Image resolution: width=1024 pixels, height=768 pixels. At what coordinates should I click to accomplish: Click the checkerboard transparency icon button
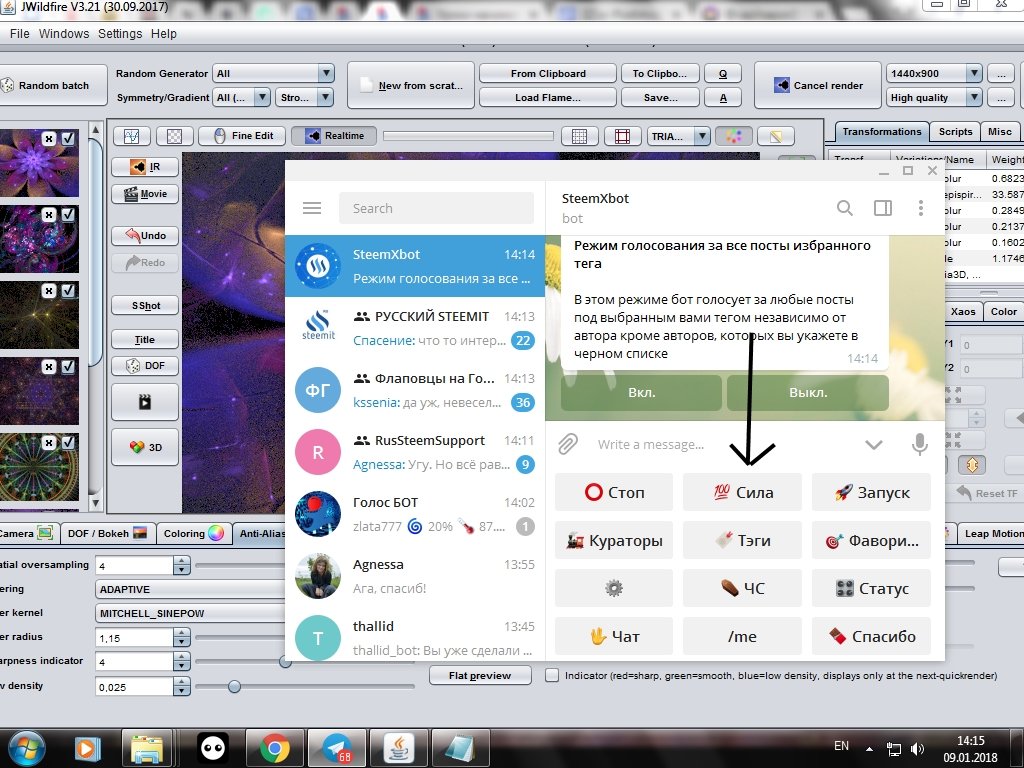(x=174, y=136)
